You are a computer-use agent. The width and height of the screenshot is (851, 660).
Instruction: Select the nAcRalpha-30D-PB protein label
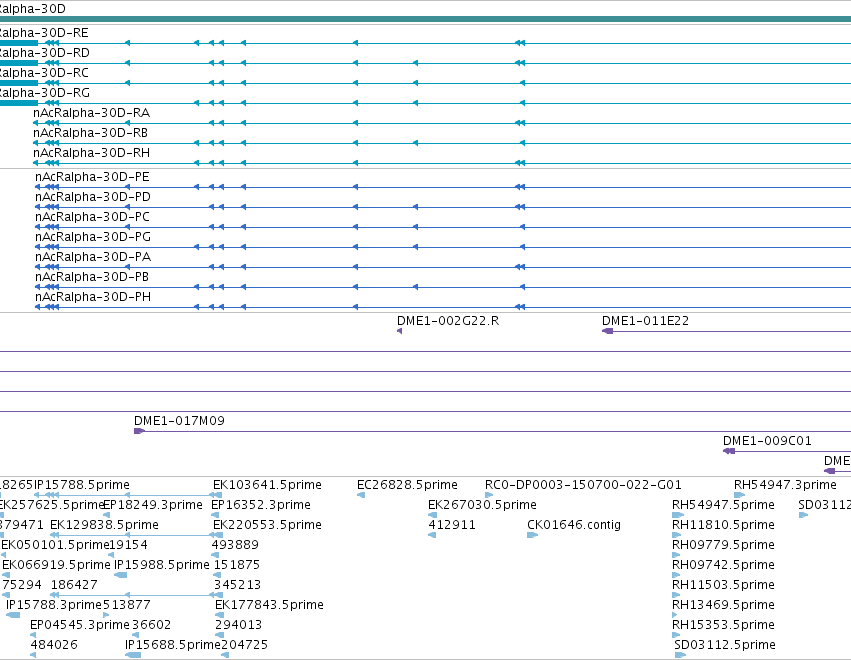[x=92, y=277]
